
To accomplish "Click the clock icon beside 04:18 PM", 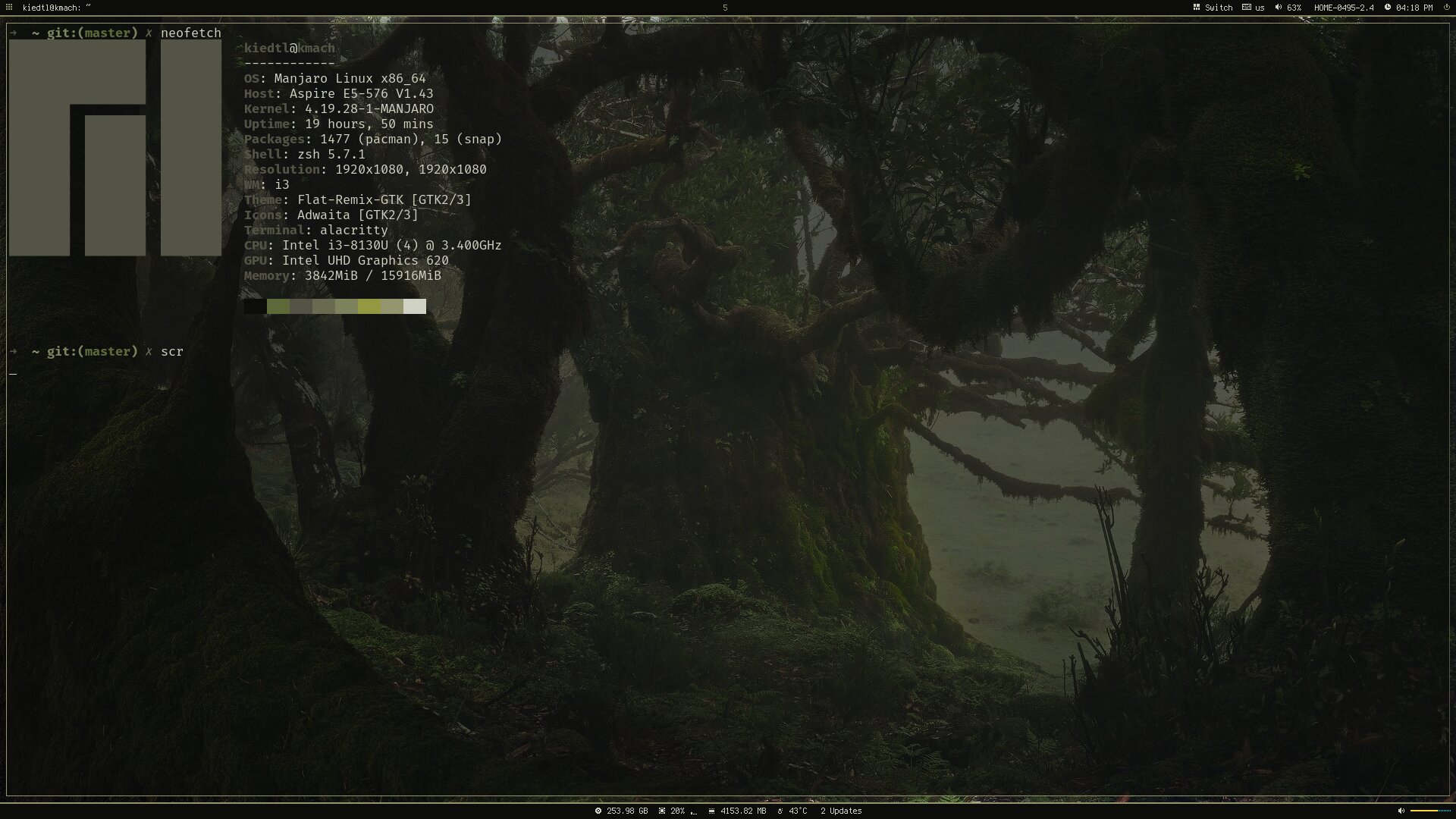I will pos(1388,7).
